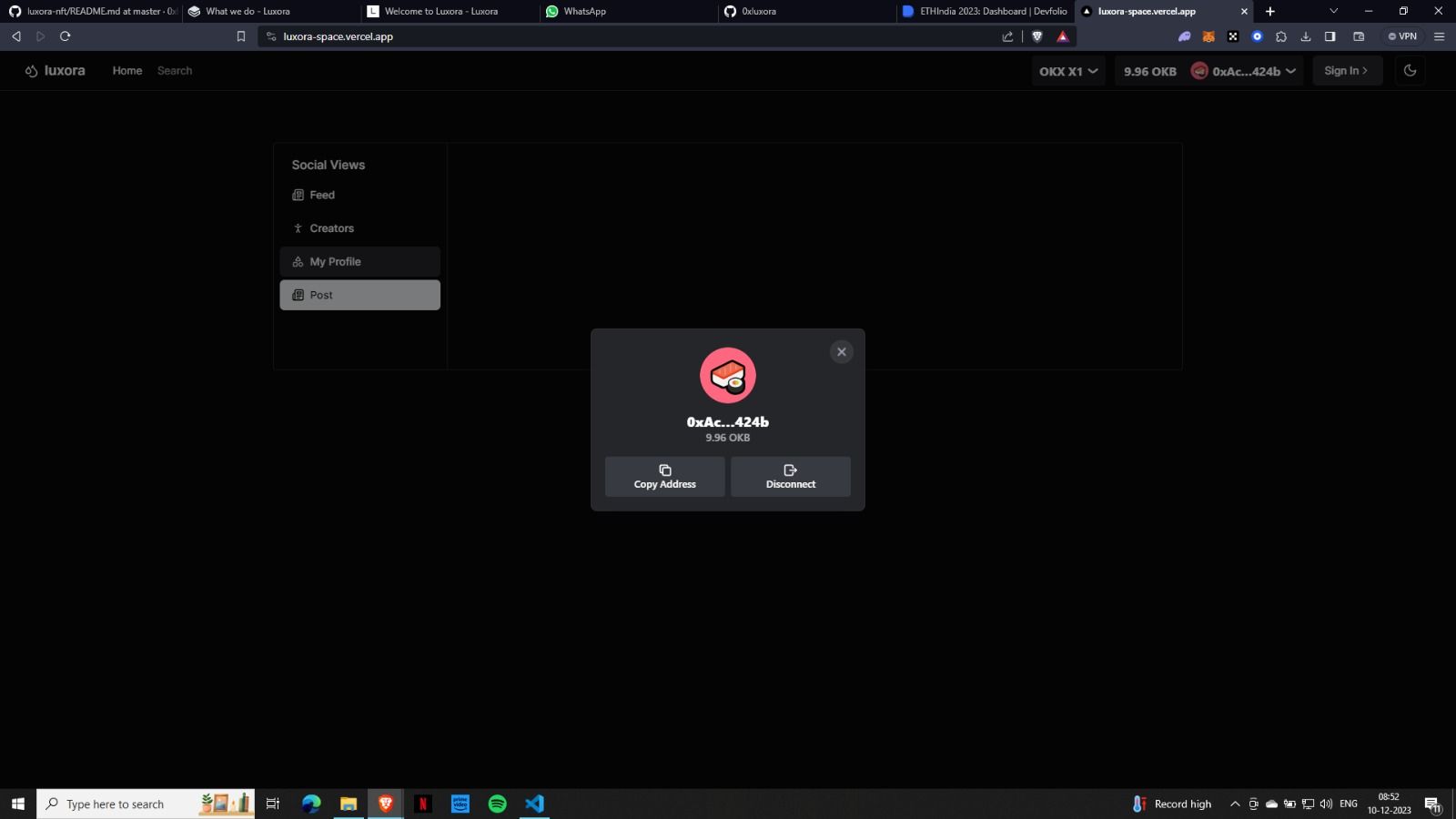1456x819 pixels.
Task: Close the luxora-space.vercel.app tab
Action: [x=1244, y=11]
